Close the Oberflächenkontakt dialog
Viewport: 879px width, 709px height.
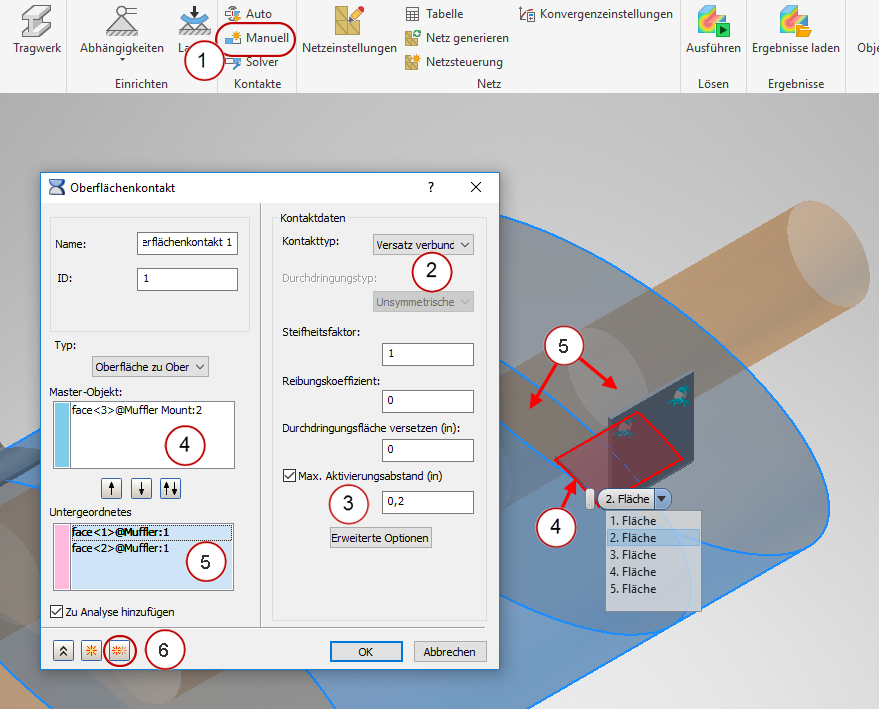click(476, 187)
